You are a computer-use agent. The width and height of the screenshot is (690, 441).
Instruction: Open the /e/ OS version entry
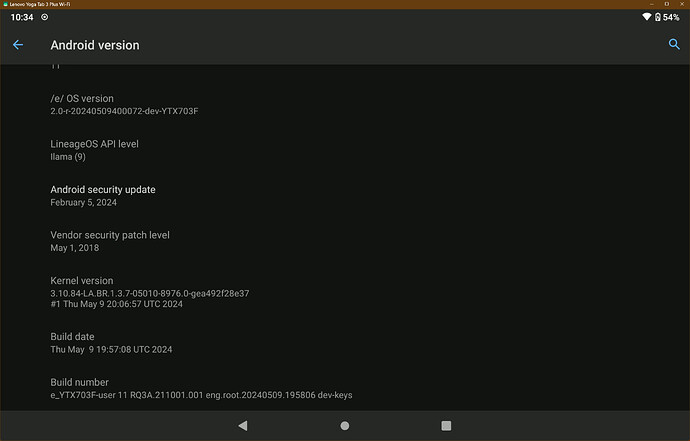pyautogui.click(x=345, y=105)
